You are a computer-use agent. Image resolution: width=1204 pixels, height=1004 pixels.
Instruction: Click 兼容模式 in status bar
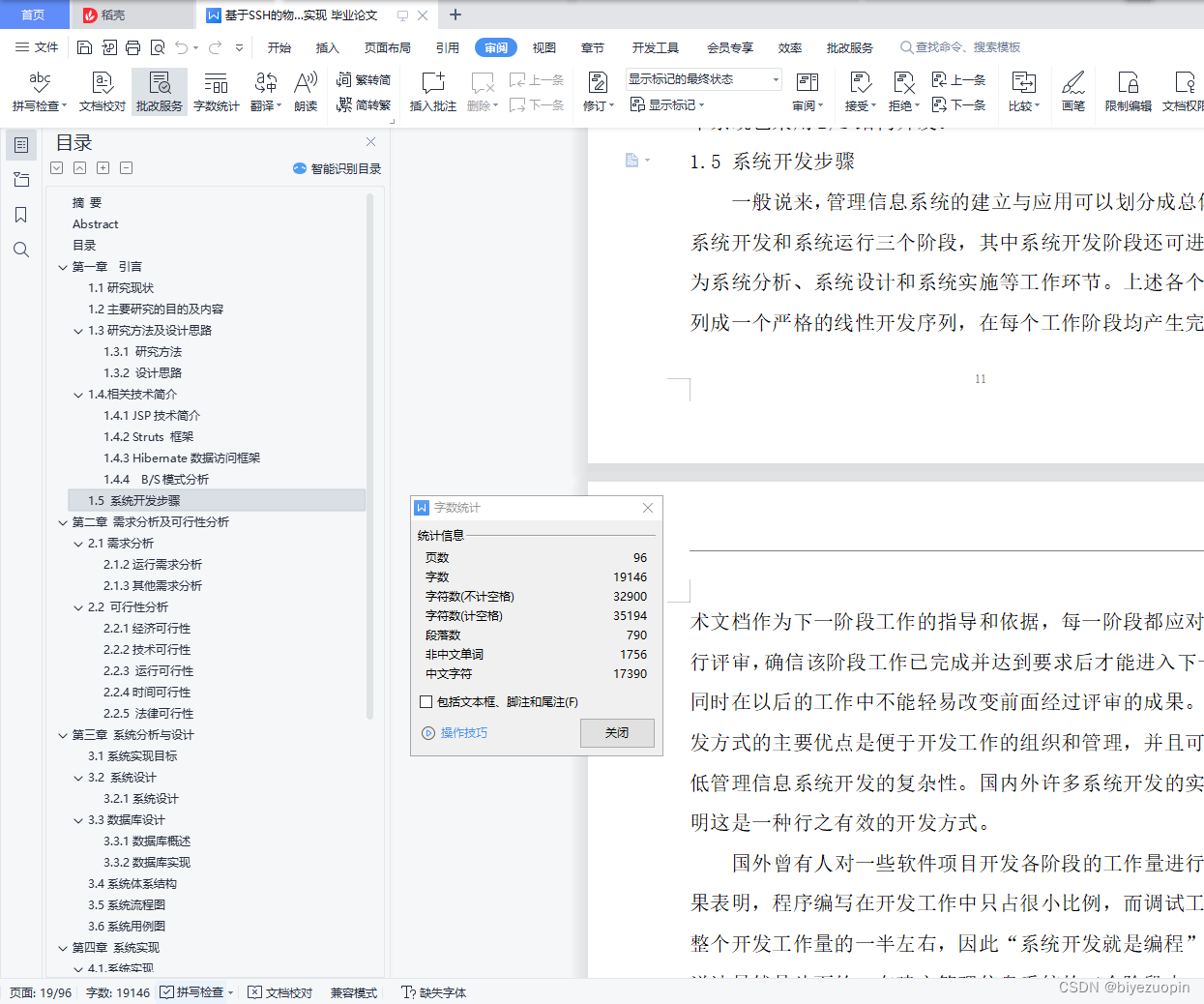click(354, 992)
